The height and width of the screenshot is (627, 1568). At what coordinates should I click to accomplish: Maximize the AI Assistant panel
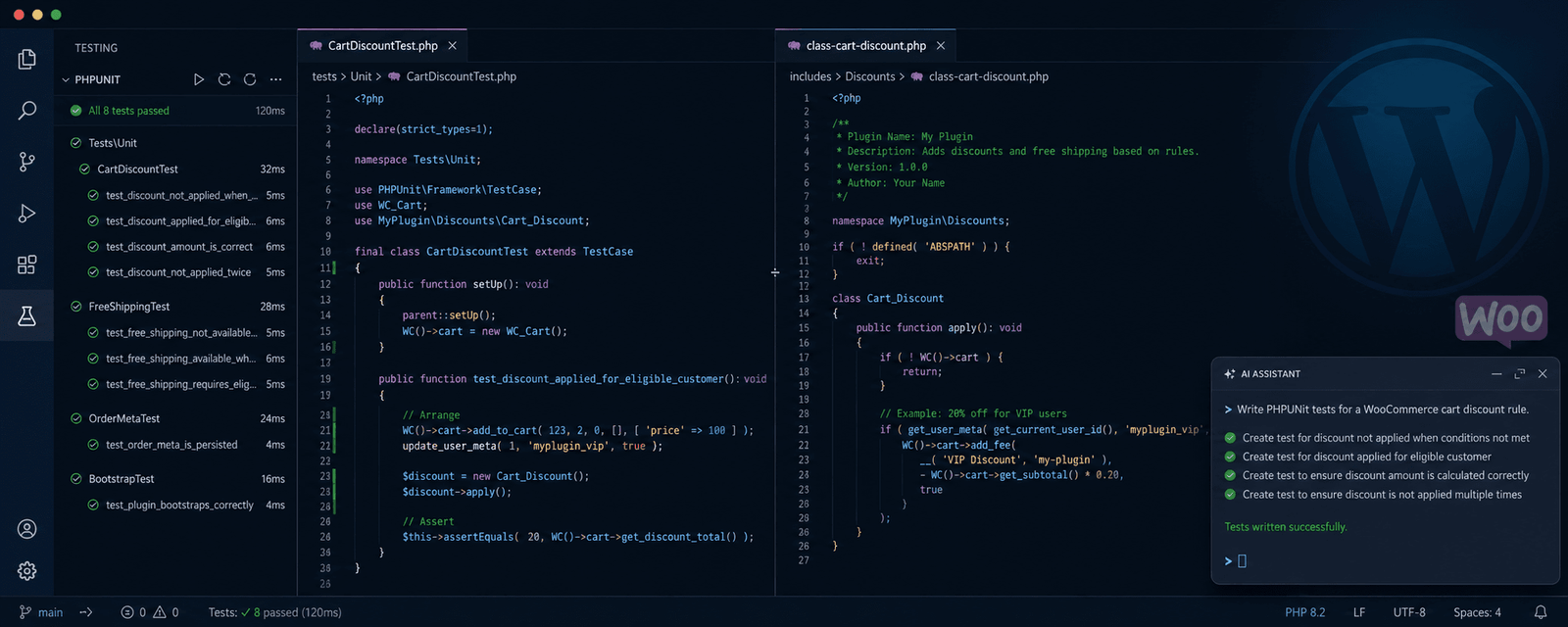click(x=1520, y=374)
